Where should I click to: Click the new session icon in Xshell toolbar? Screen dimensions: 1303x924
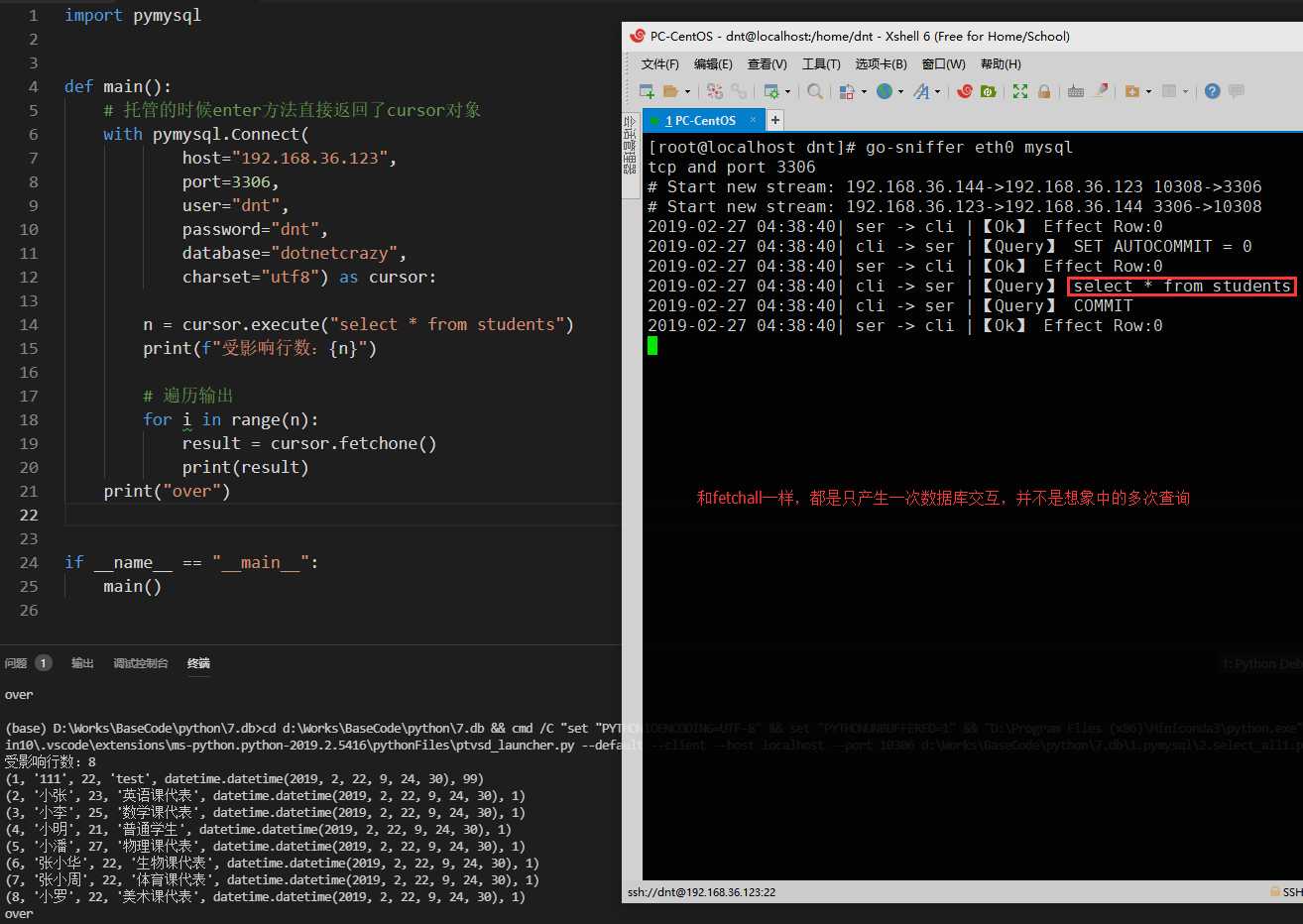[x=647, y=91]
